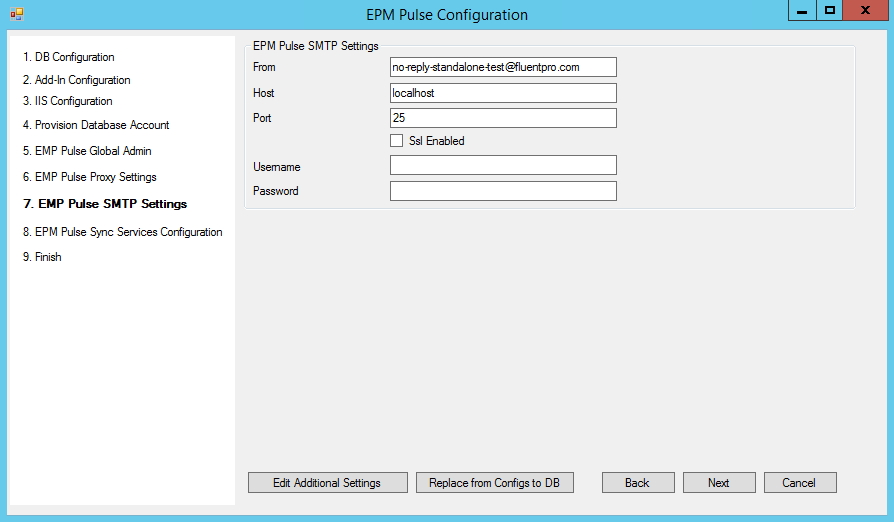Viewport: 894px width, 522px height.
Task: Click the "EPM Pulse SMTP Settings" group title
Action: (316, 46)
